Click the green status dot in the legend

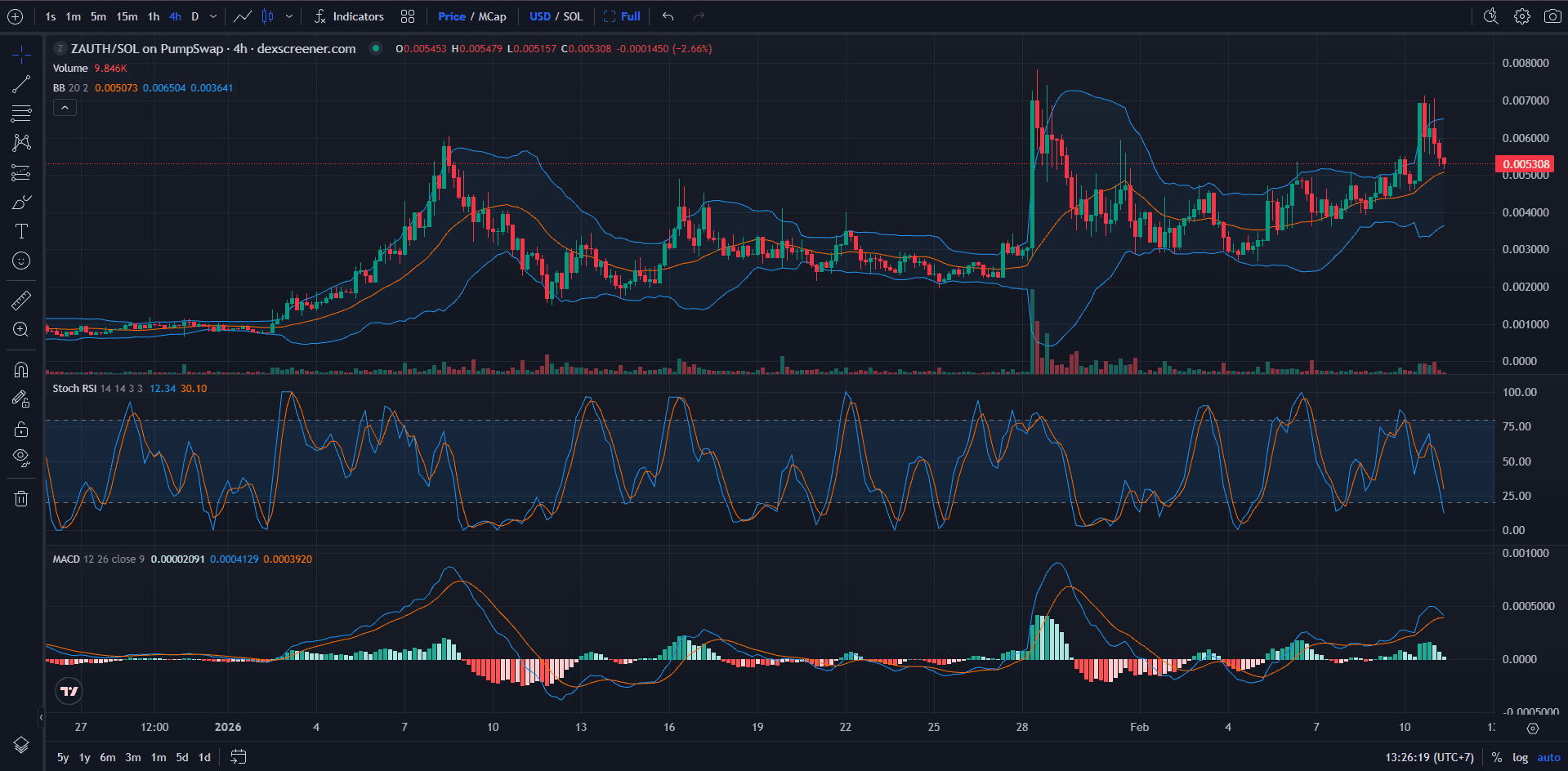(x=375, y=48)
